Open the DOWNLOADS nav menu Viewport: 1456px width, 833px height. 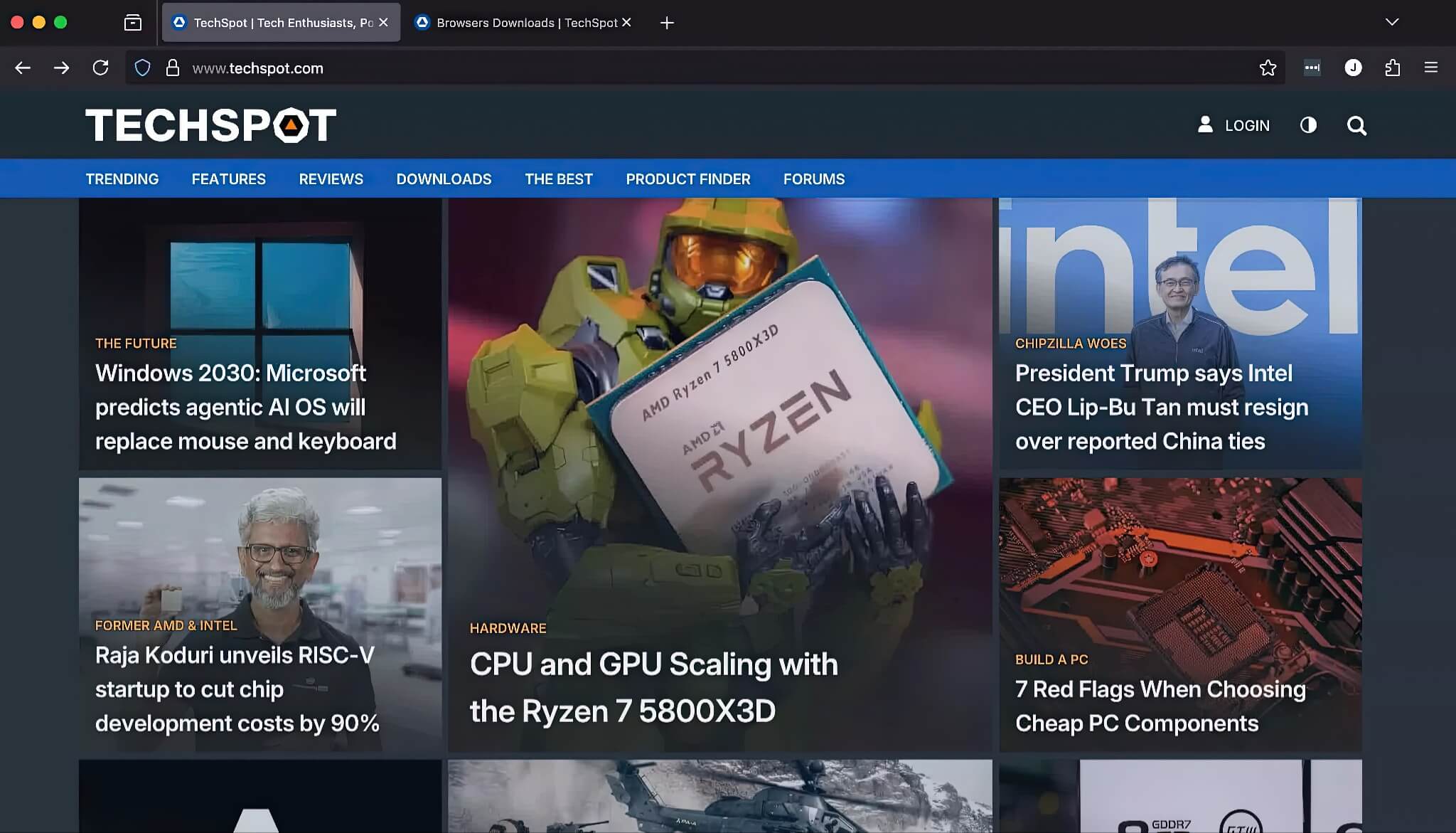coord(444,179)
